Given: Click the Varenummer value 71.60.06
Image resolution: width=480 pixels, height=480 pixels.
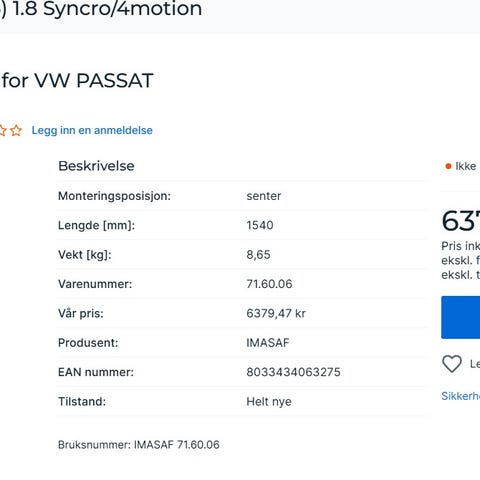Looking at the screenshot, I should click(x=269, y=284).
